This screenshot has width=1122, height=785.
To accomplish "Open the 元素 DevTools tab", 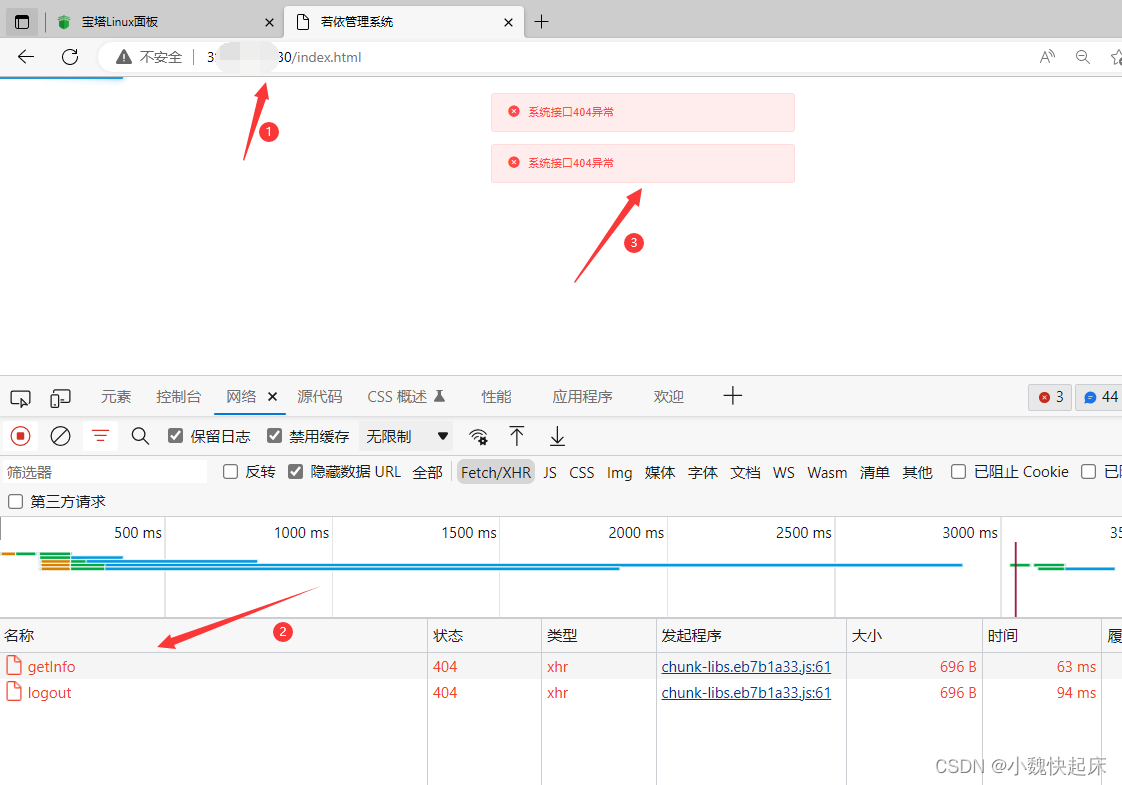I will coord(116,396).
